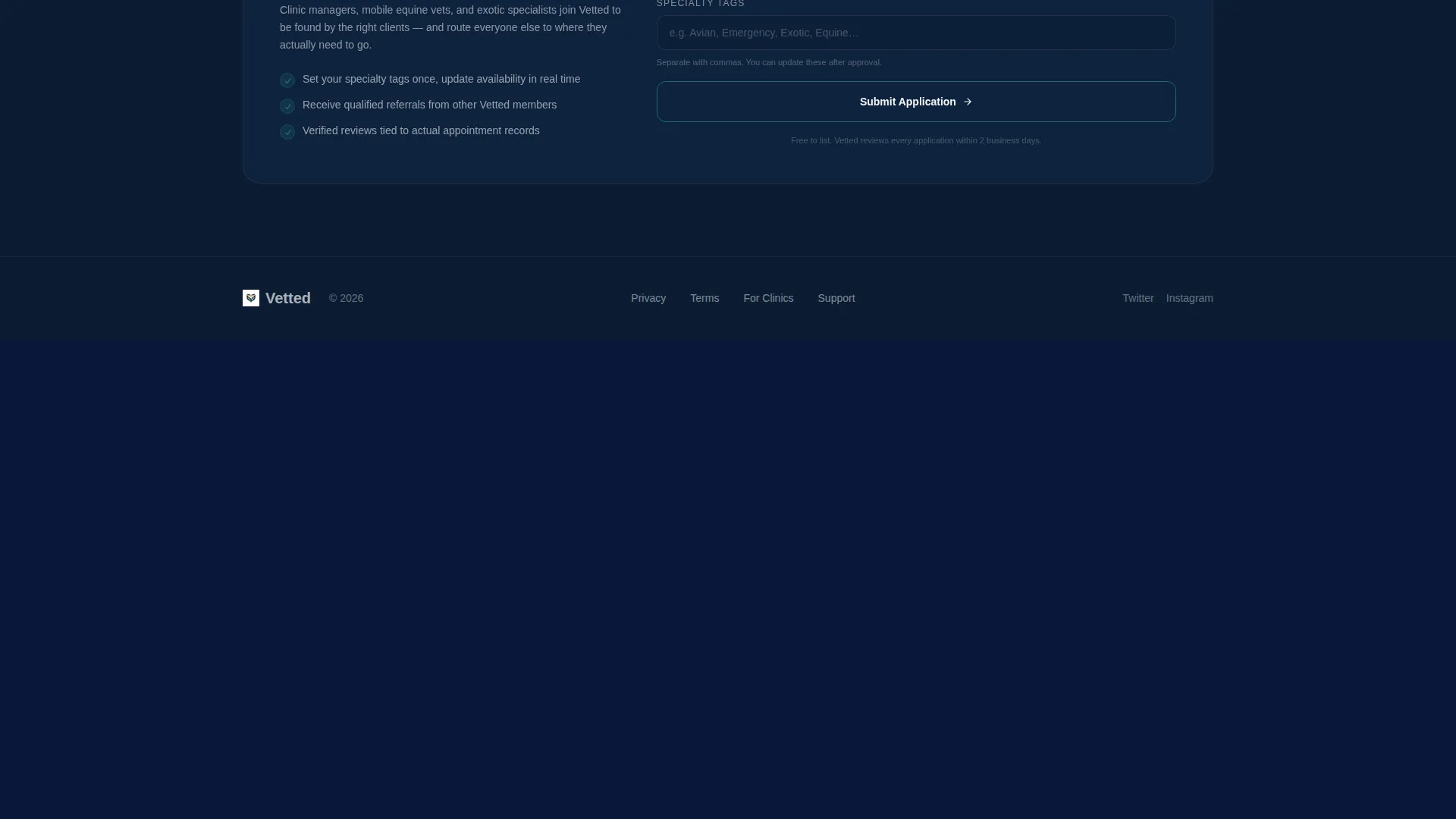Open the Terms footer link

[x=704, y=298]
